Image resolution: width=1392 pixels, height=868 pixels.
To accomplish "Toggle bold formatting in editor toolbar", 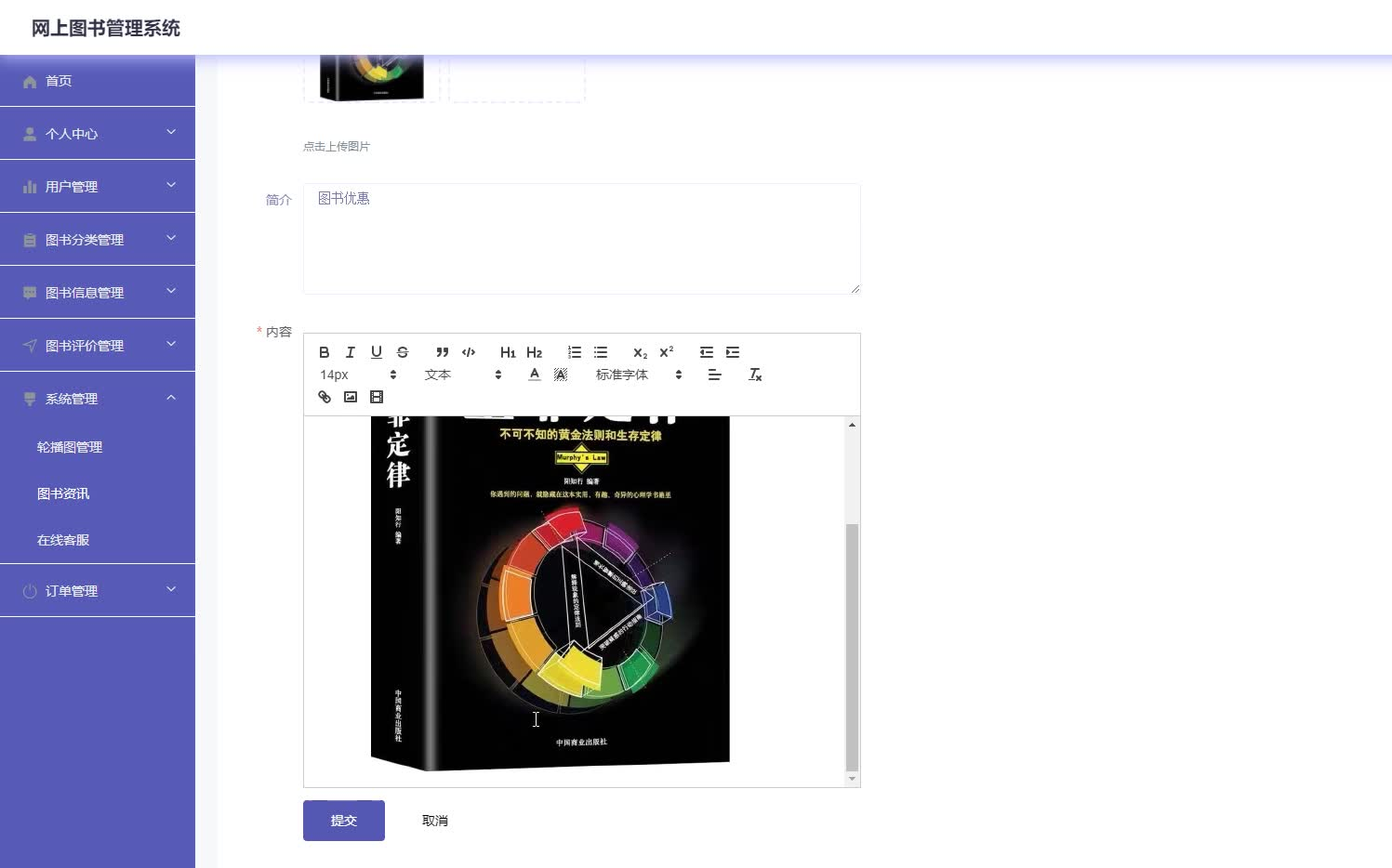I will click(x=325, y=352).
